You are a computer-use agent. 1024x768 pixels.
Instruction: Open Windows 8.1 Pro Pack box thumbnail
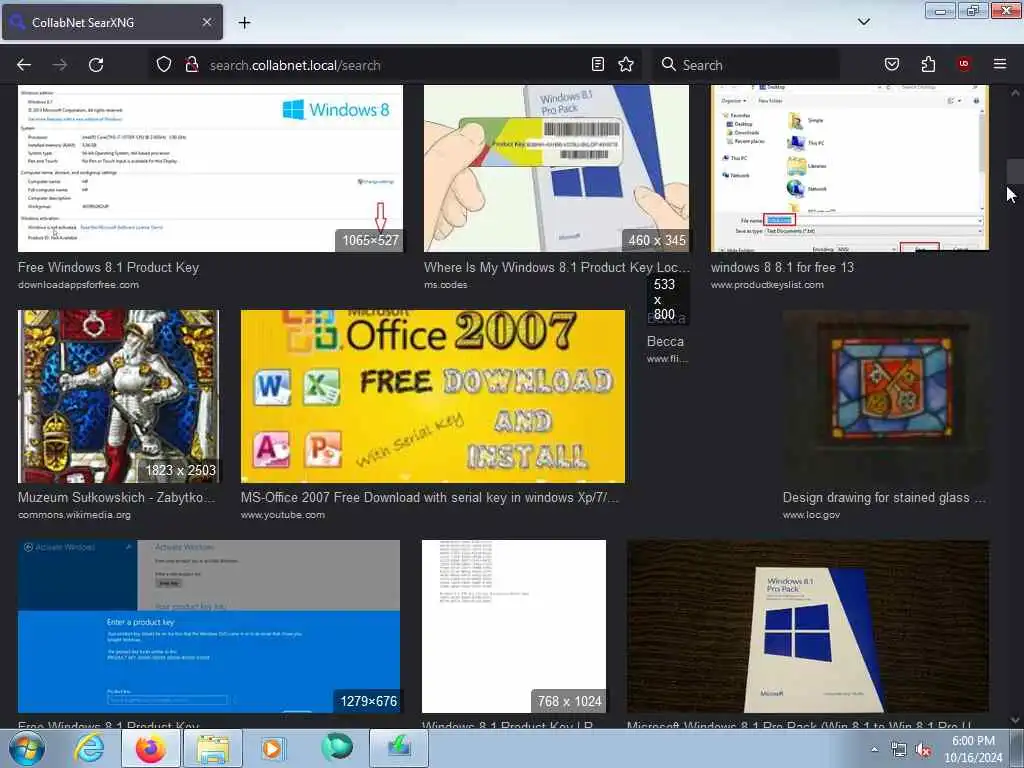pyautogui.click(x=808, y=626)
